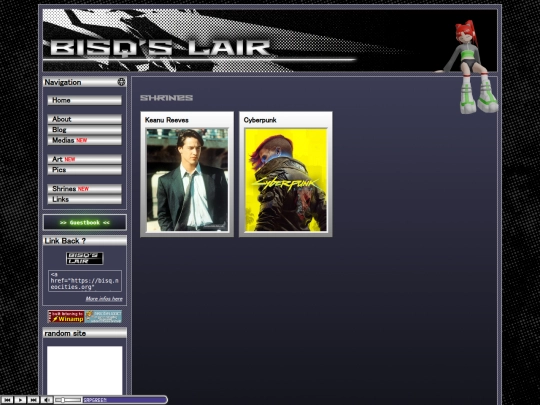Adjust the music player volume slider

[68, 400]
